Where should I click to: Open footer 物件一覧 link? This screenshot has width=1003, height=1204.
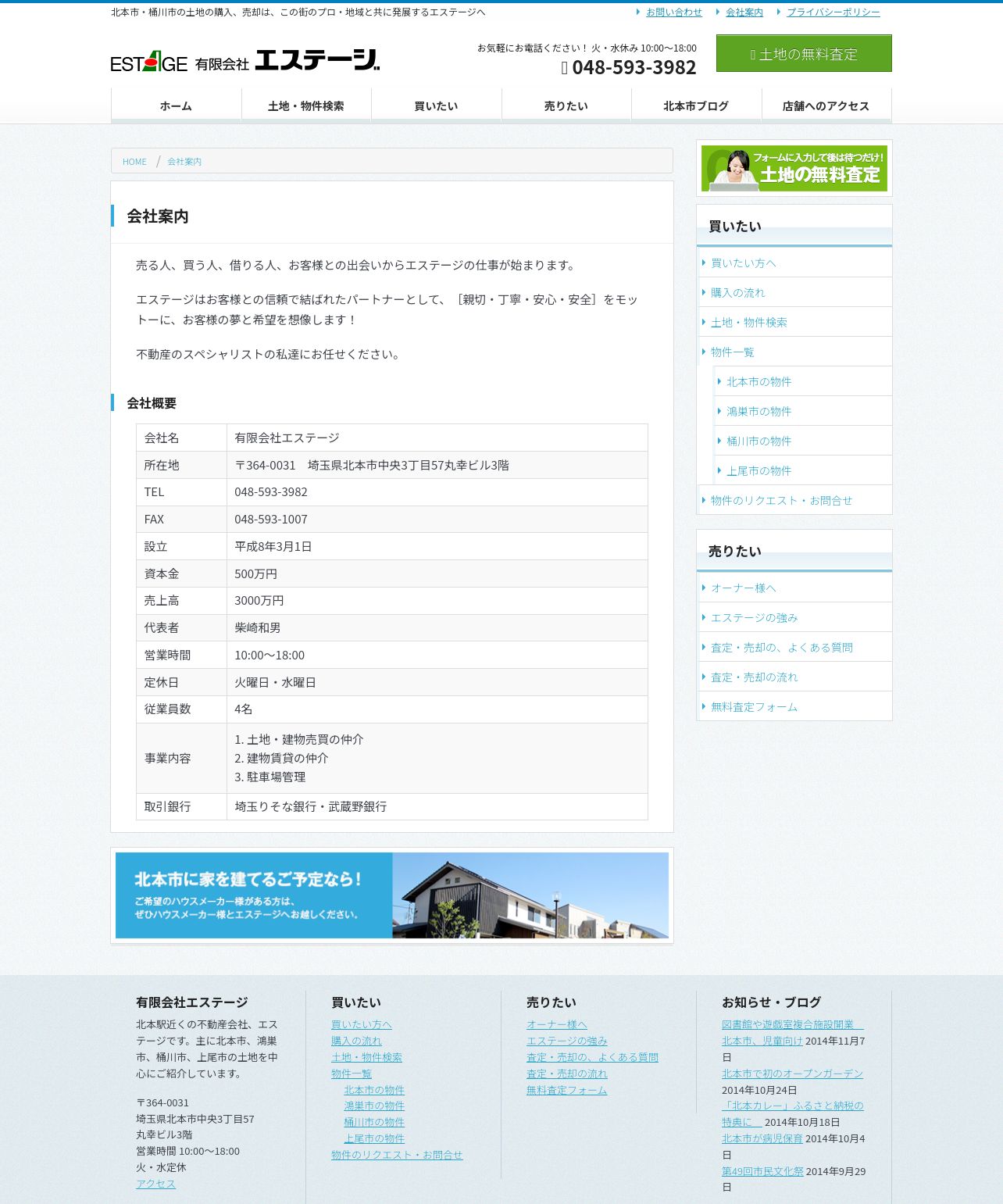(352, 1074)
